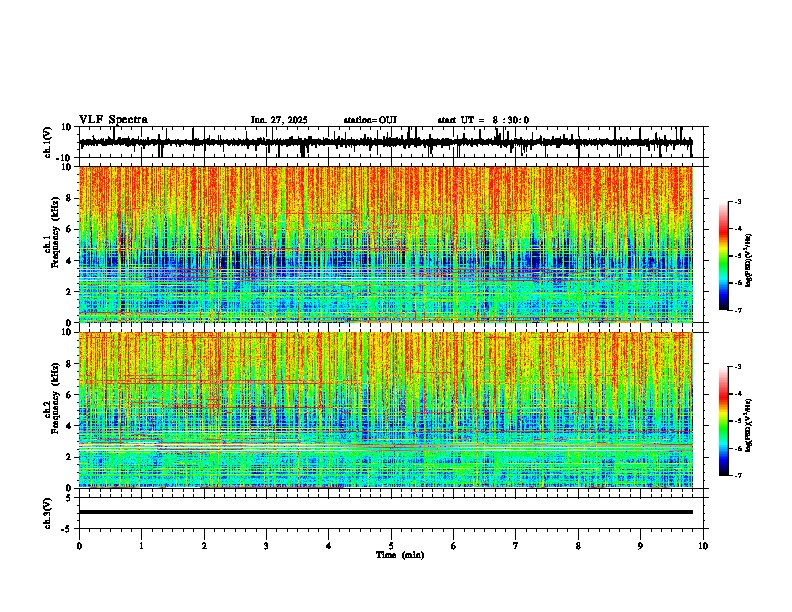Click the ch.1 spectrogram color bar
This screenshot has height=612, width=792.
(724, 256)
